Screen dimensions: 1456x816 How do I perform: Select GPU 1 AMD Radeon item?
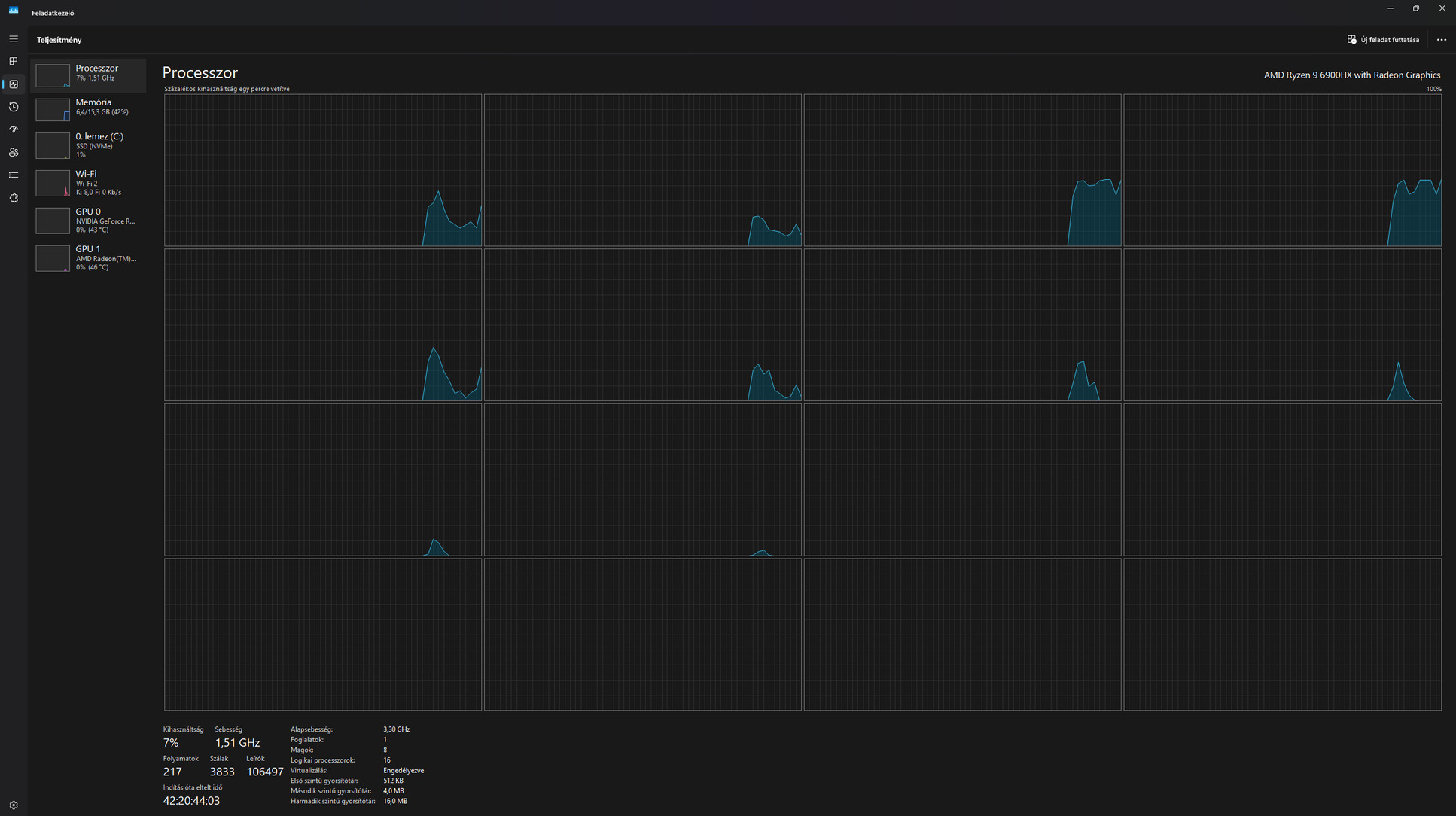pos(89,258)
